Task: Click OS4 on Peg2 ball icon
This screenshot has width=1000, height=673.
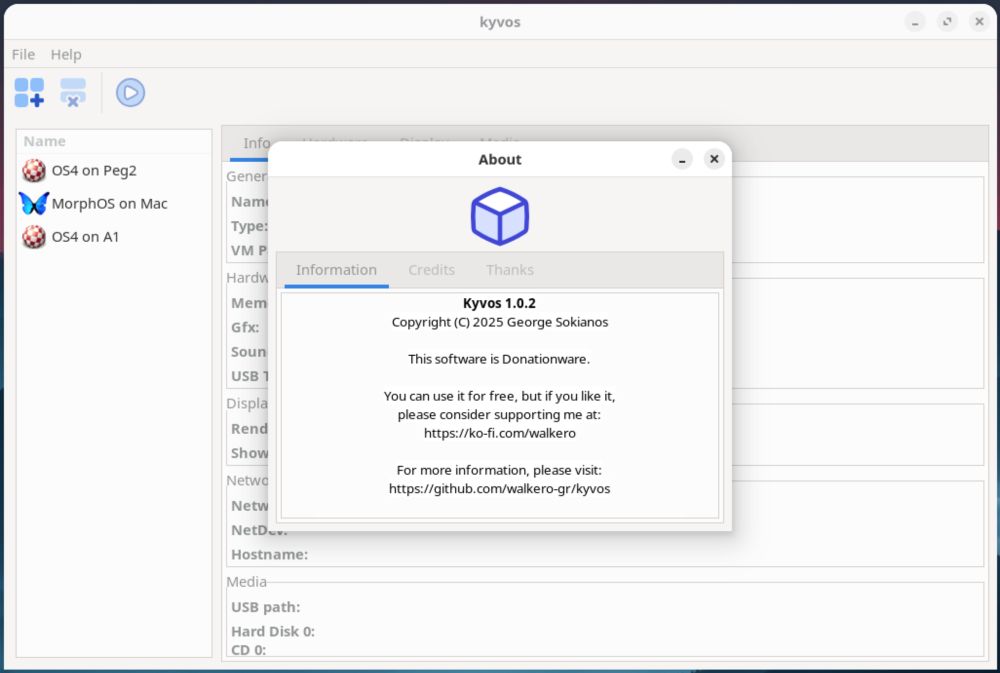Action: [34, 170]
